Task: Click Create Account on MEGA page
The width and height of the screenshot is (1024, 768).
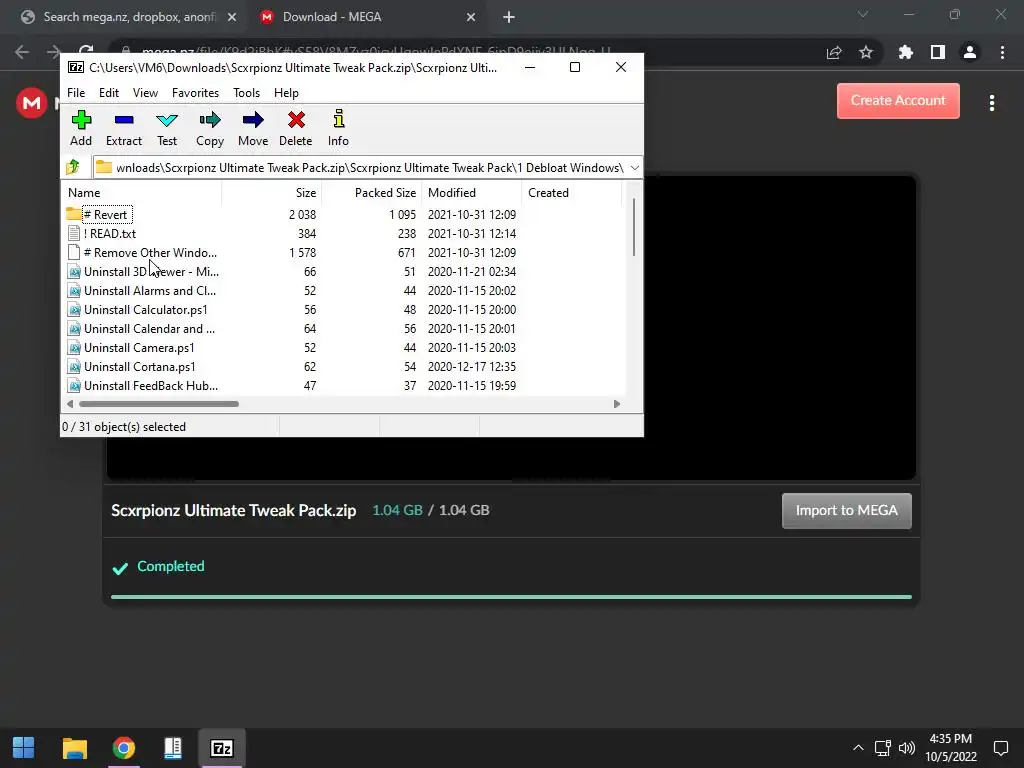Action: [898, 101]
